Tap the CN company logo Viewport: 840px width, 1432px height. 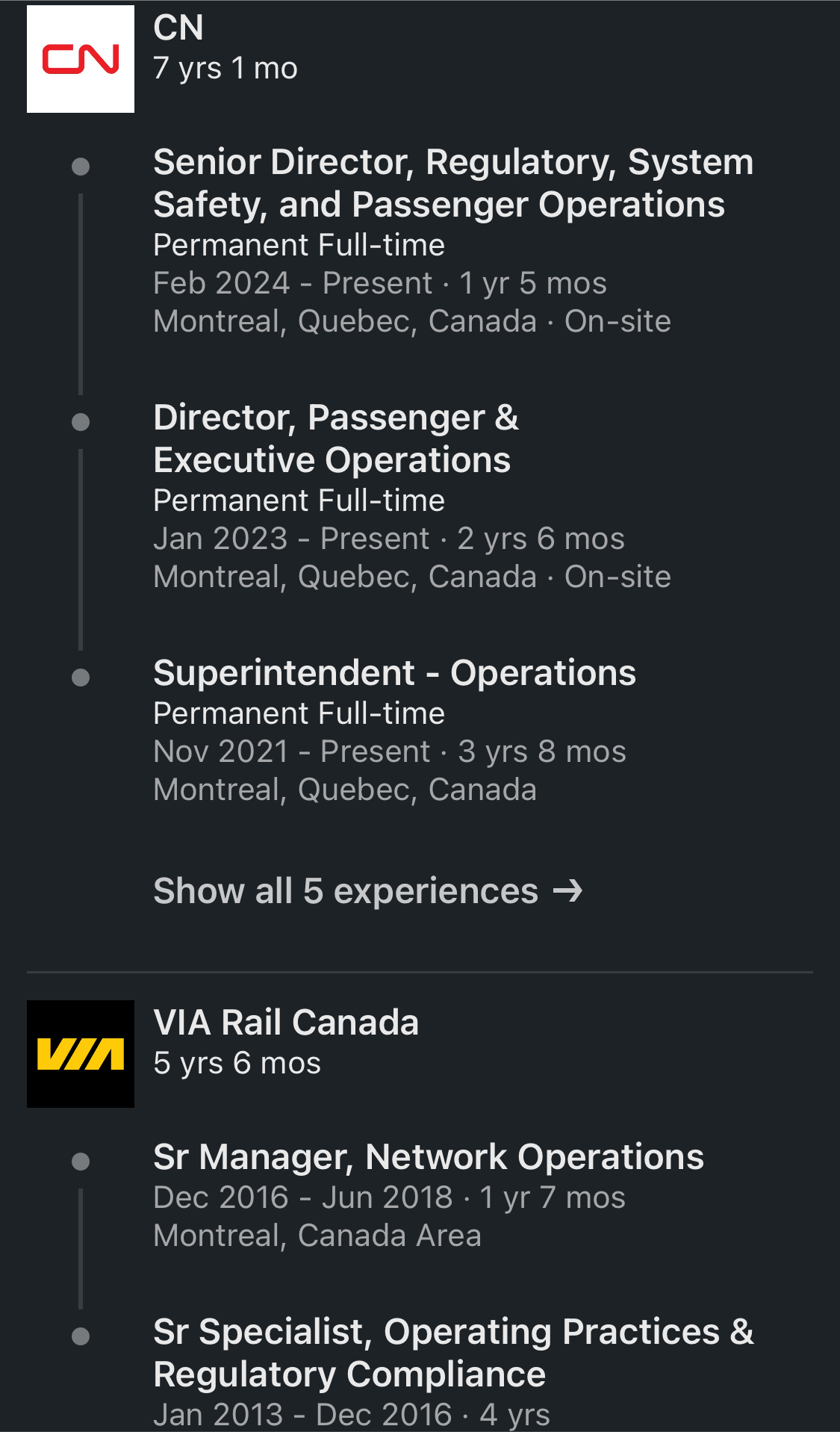click(x=81, y=59)
